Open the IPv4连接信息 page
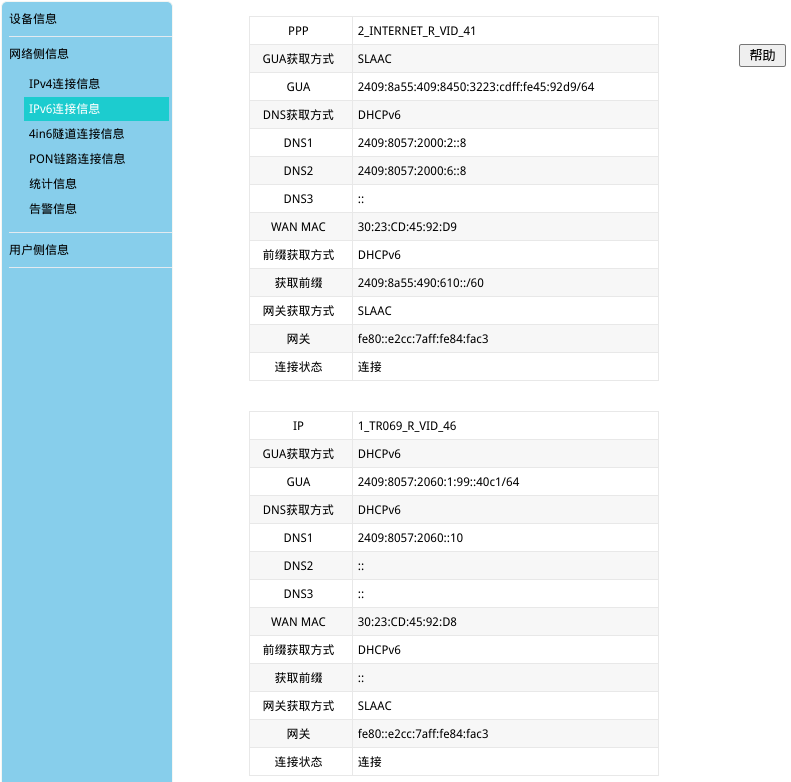The height and width of the screenshot is (782, 791). 64,84
